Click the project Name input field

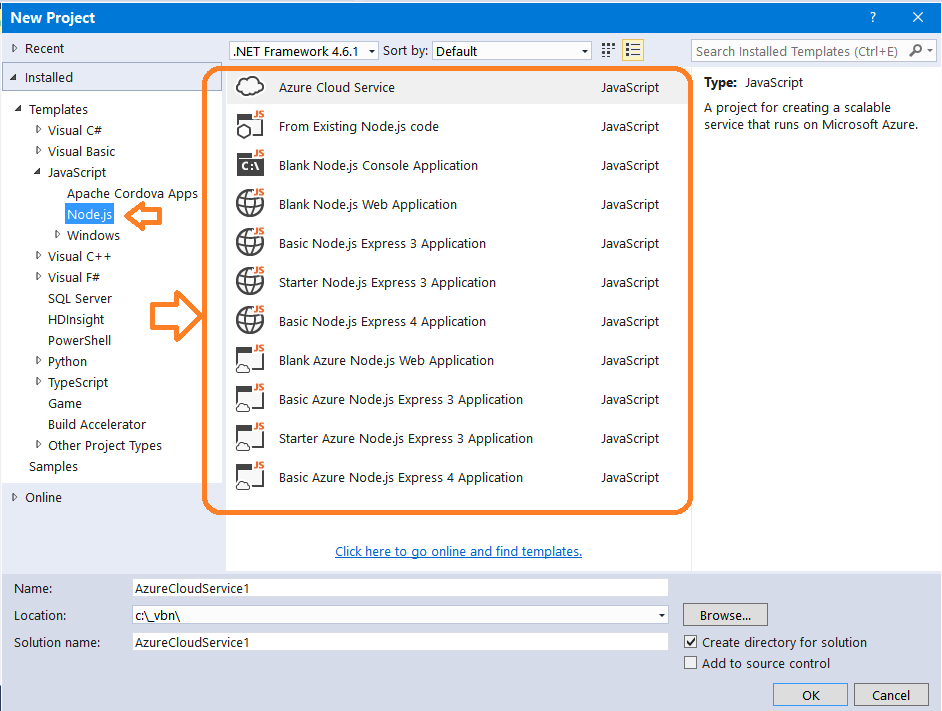400,588
